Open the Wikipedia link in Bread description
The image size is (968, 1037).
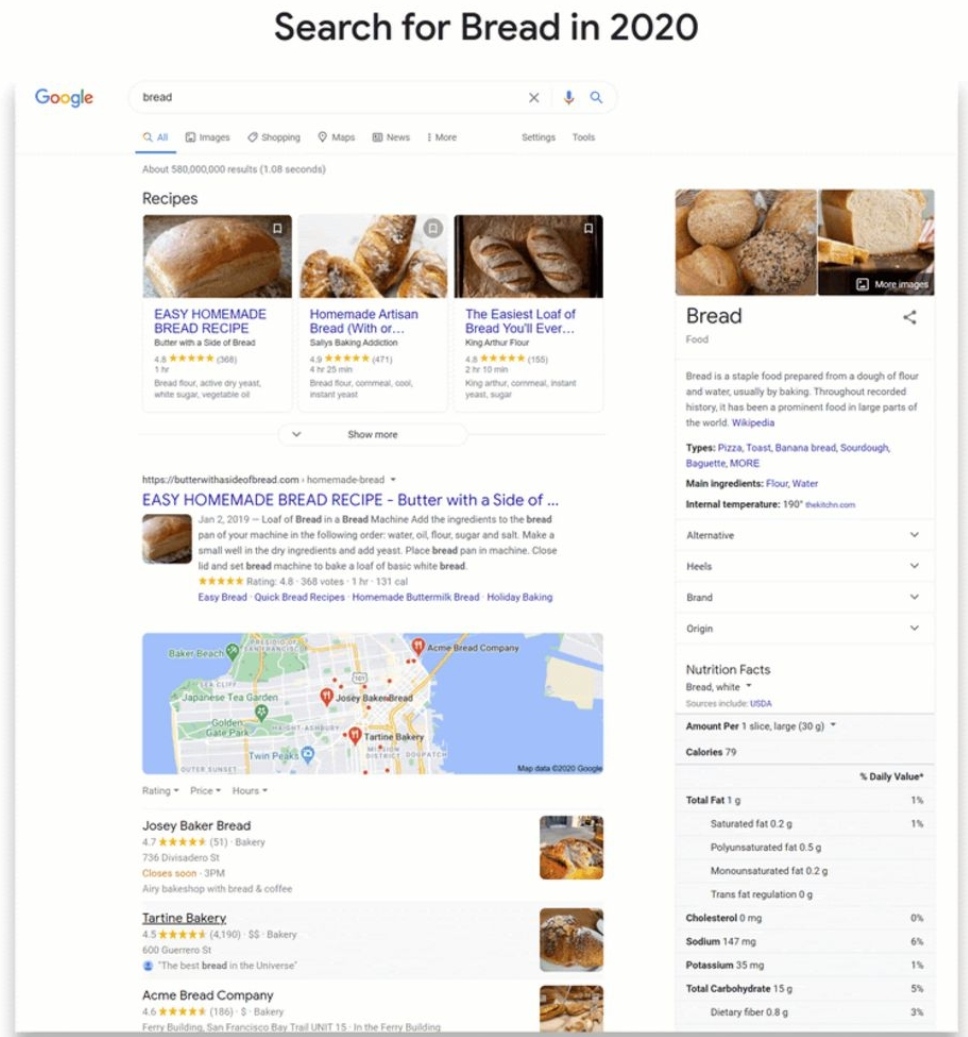tap(753, 423)
